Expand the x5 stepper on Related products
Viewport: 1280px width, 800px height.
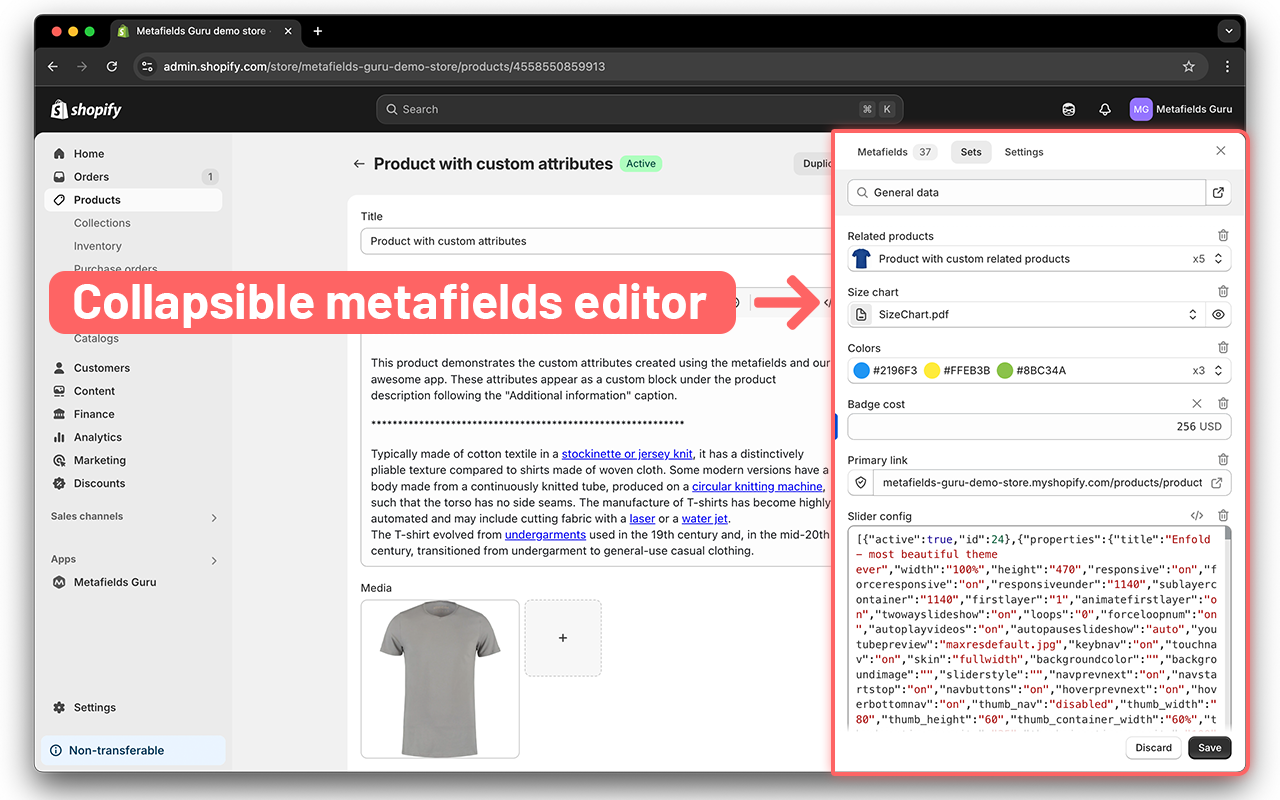pos(1216,258)
